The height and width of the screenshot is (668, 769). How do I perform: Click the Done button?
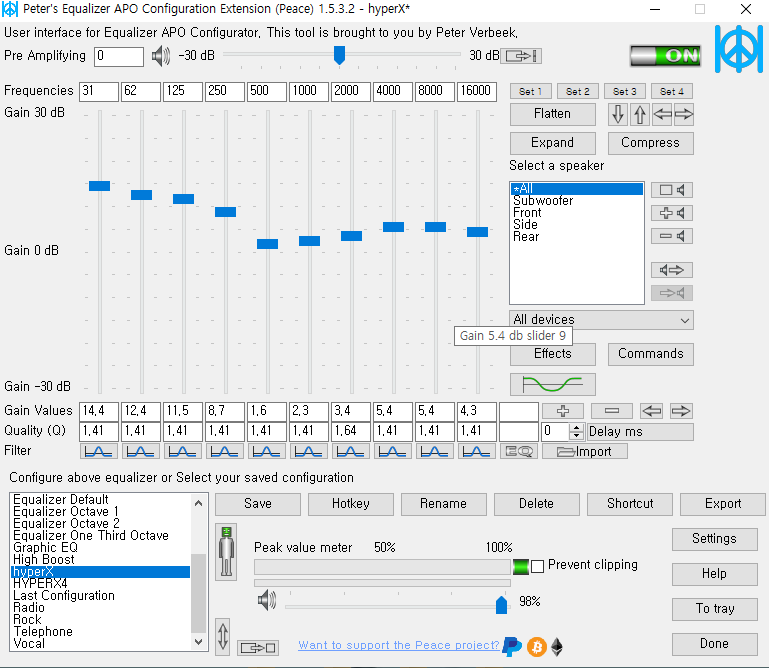[x=715, y=644]
